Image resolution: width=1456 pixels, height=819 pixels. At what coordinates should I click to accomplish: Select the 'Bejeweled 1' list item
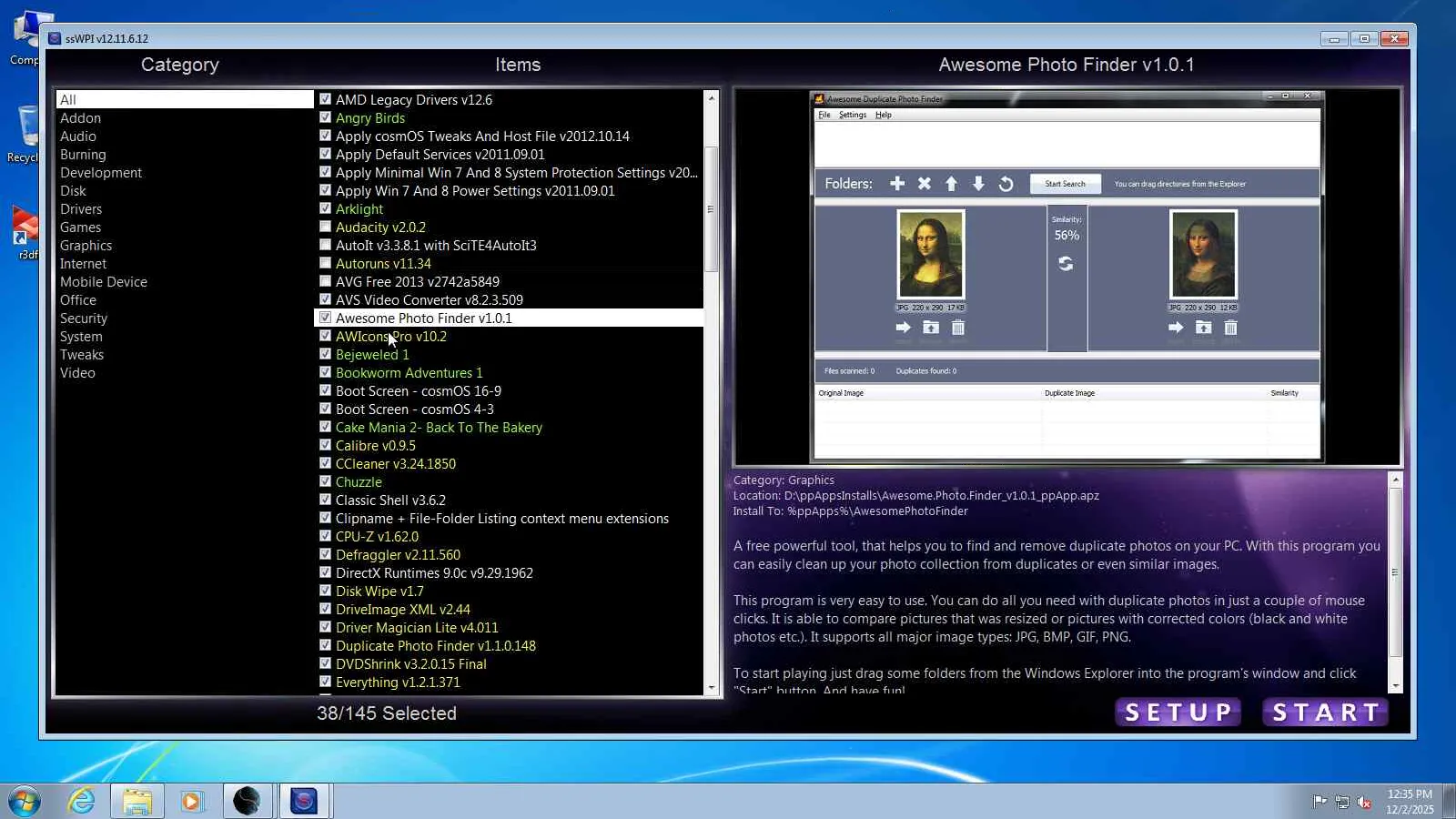(x=372, y=354)
